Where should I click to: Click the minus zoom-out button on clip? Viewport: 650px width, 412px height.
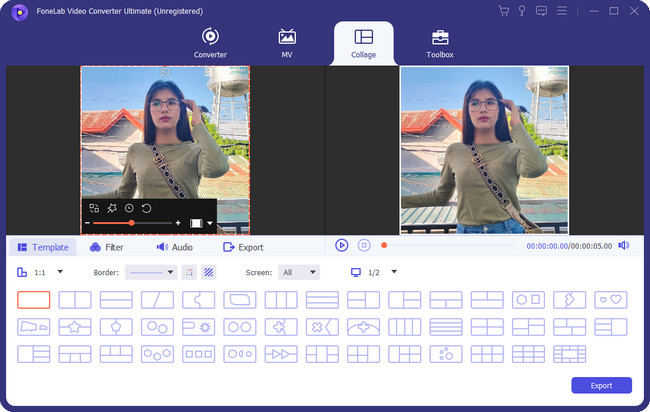(87, 223)
